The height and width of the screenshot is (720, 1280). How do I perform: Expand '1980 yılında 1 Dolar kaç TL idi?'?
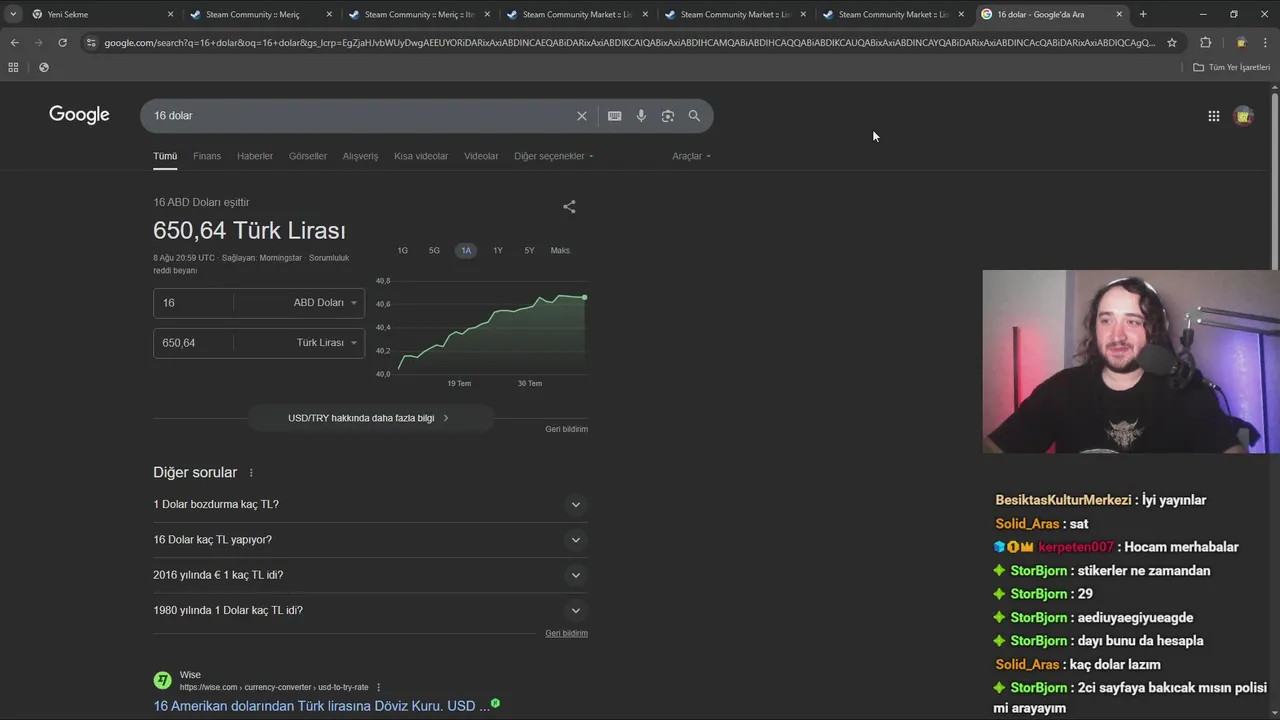coord(370,610)
